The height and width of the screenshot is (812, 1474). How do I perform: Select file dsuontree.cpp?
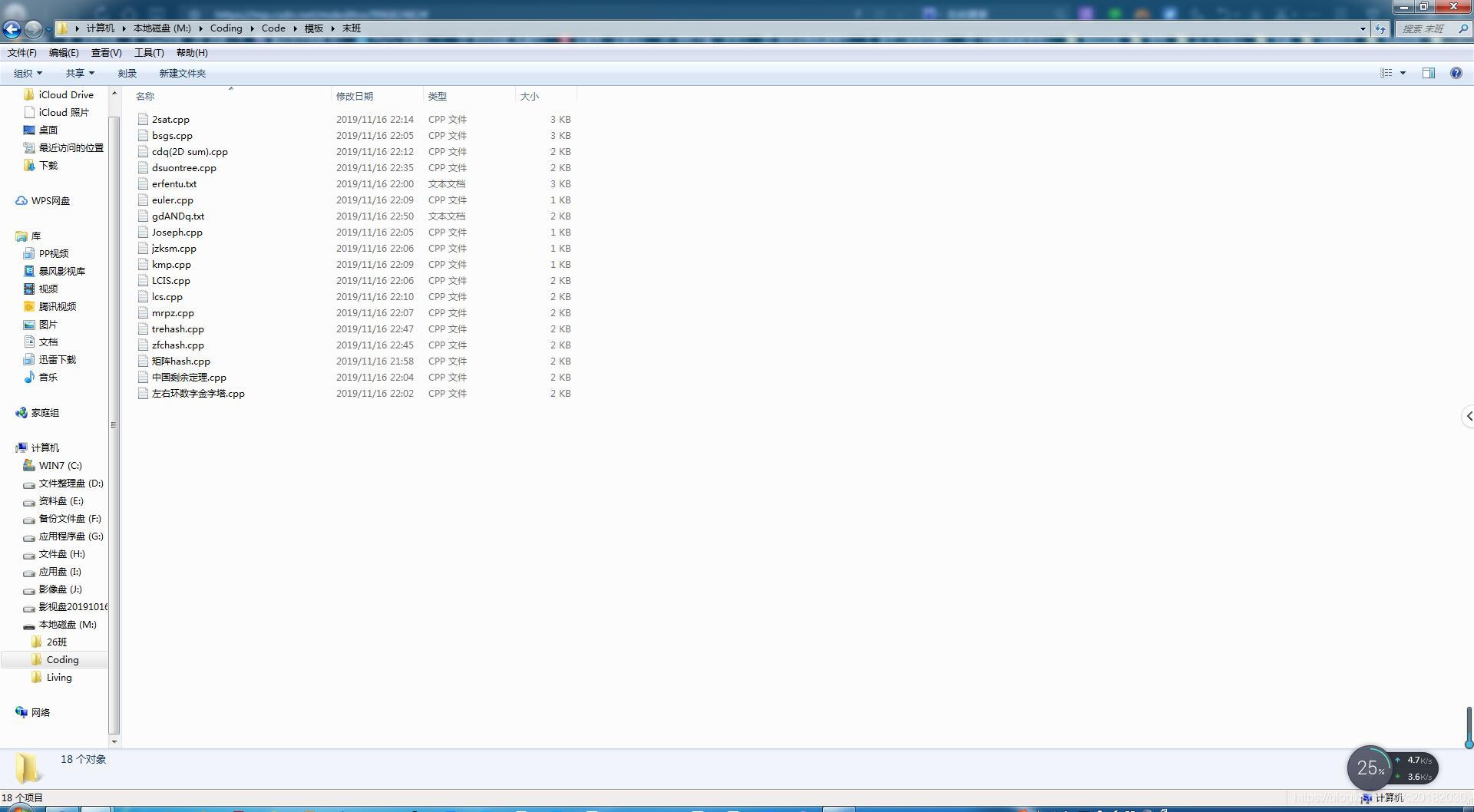[184, 167]
